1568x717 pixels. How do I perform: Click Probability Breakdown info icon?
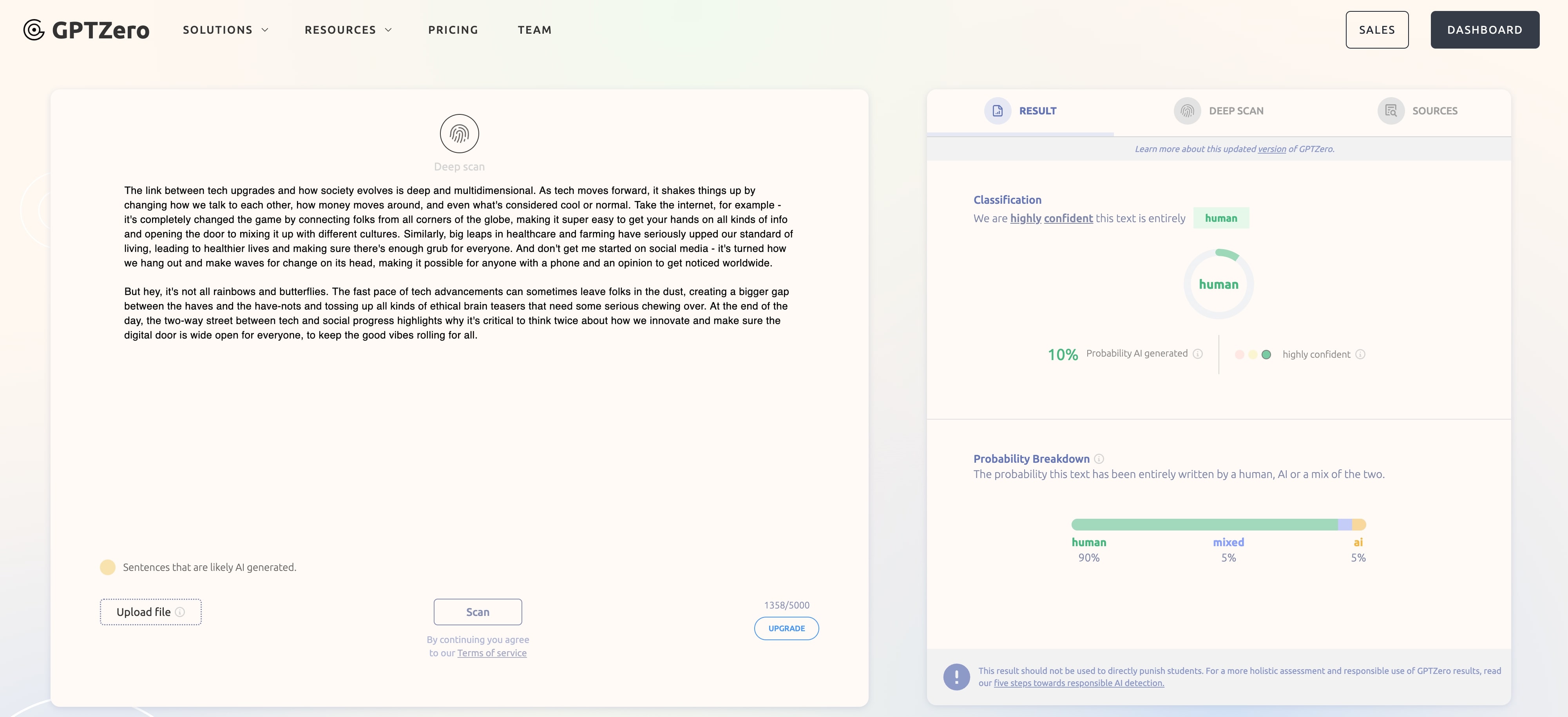click(x=1099, y=459)
